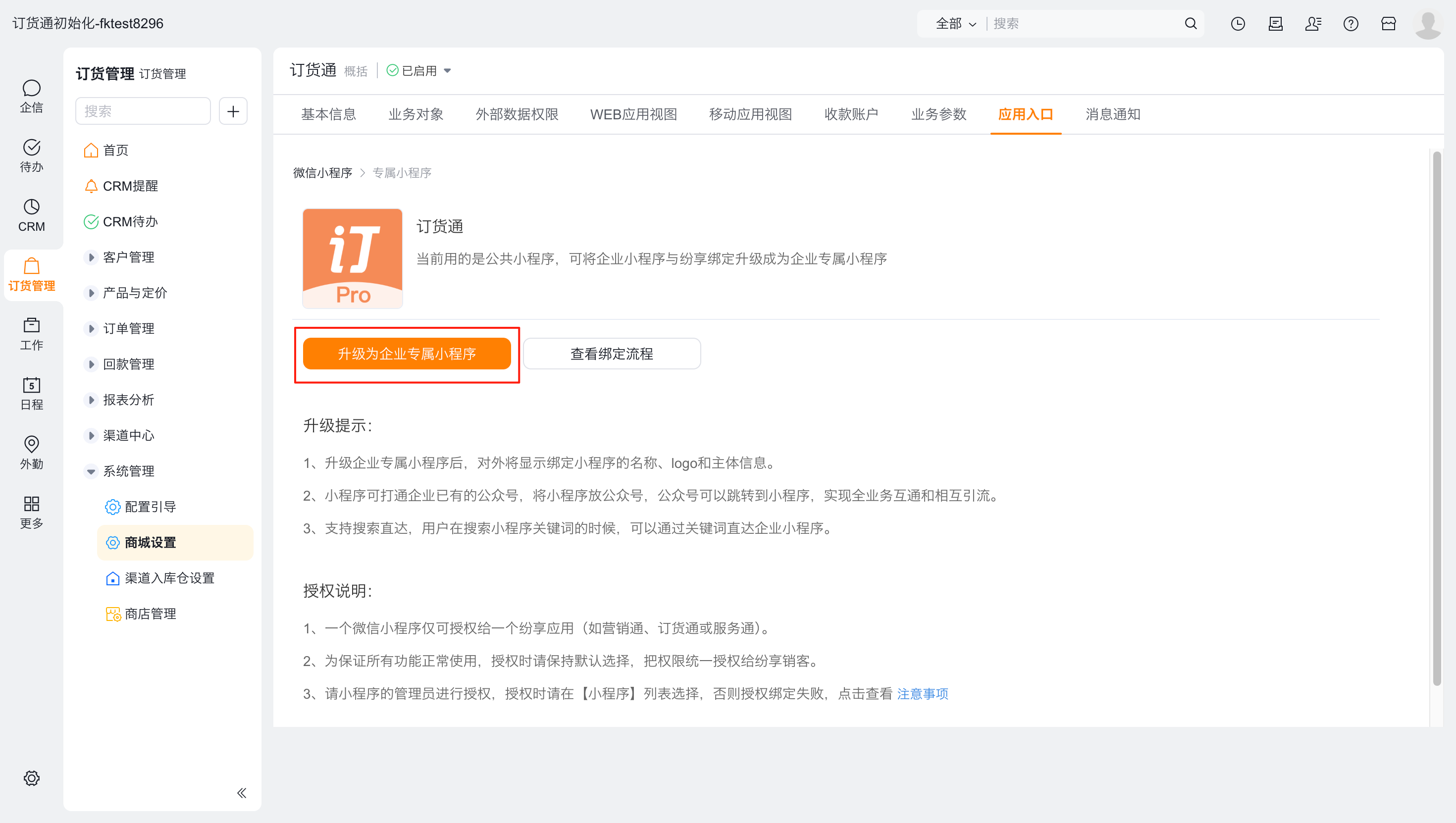Open the help question mark icon
Image resolution: width=1456 pixels, height=823 pixels.
1351,24
